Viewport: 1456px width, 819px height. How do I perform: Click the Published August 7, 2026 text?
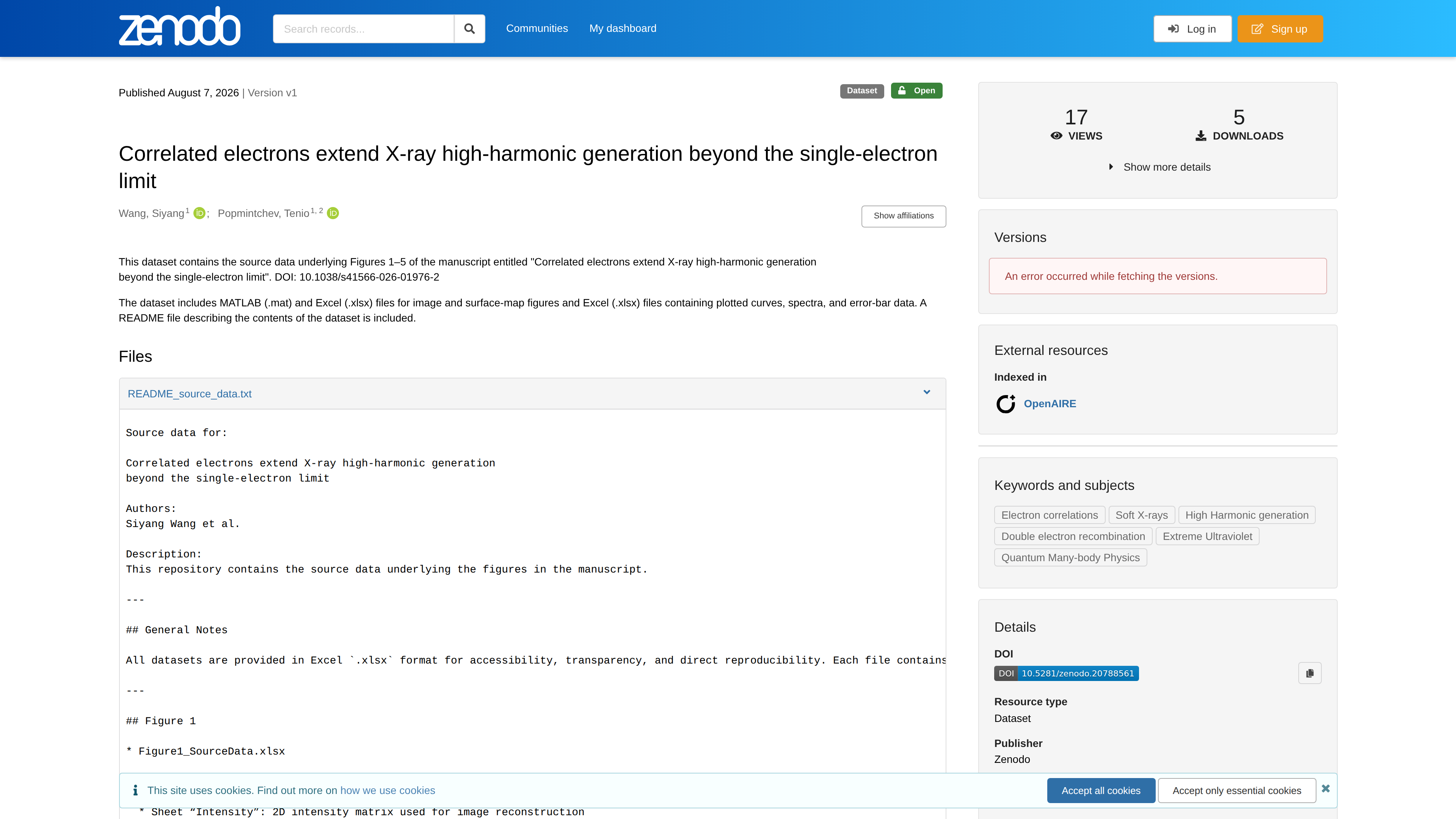coord(179,93)
